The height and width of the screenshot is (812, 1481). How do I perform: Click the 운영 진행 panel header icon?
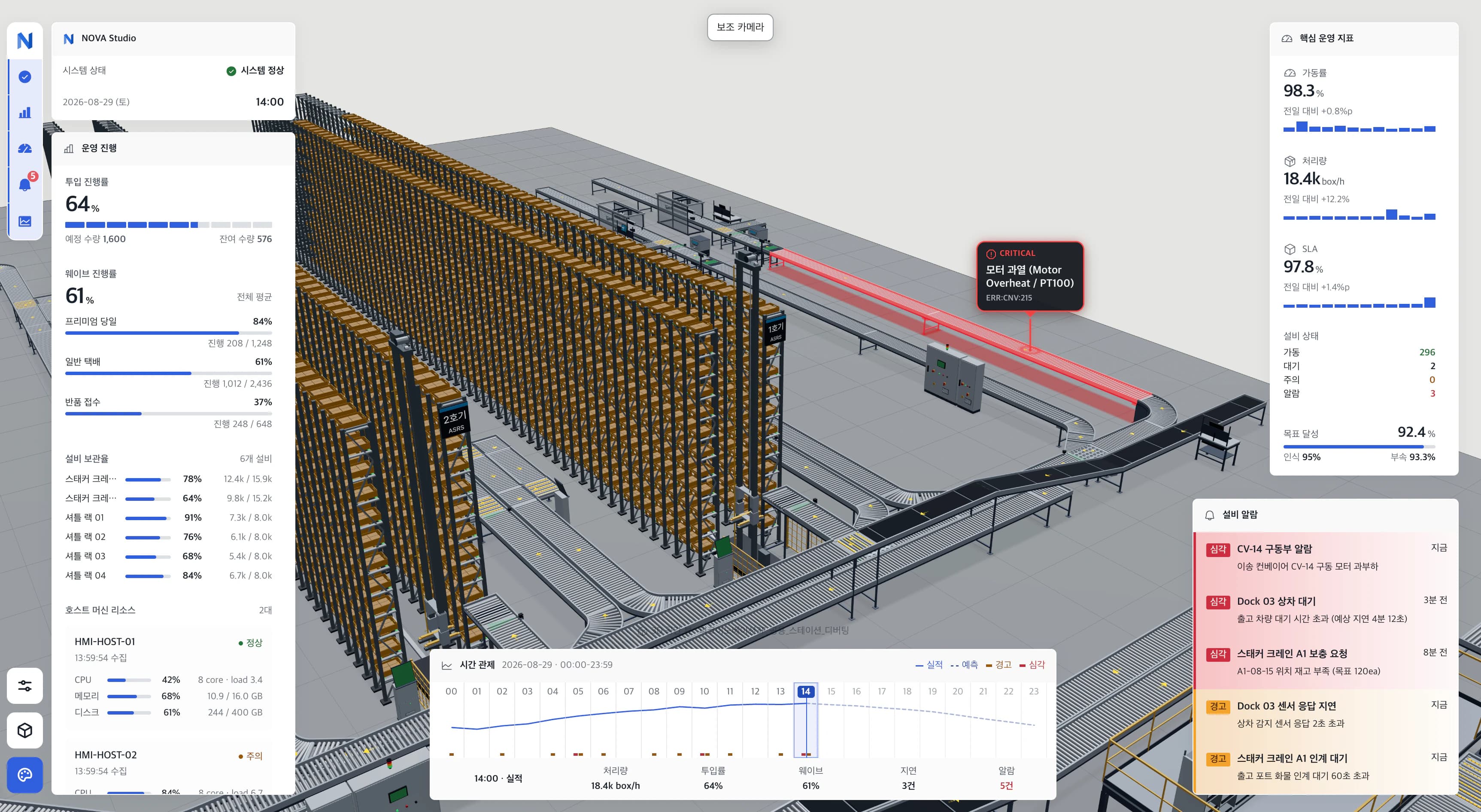(69, 148)
